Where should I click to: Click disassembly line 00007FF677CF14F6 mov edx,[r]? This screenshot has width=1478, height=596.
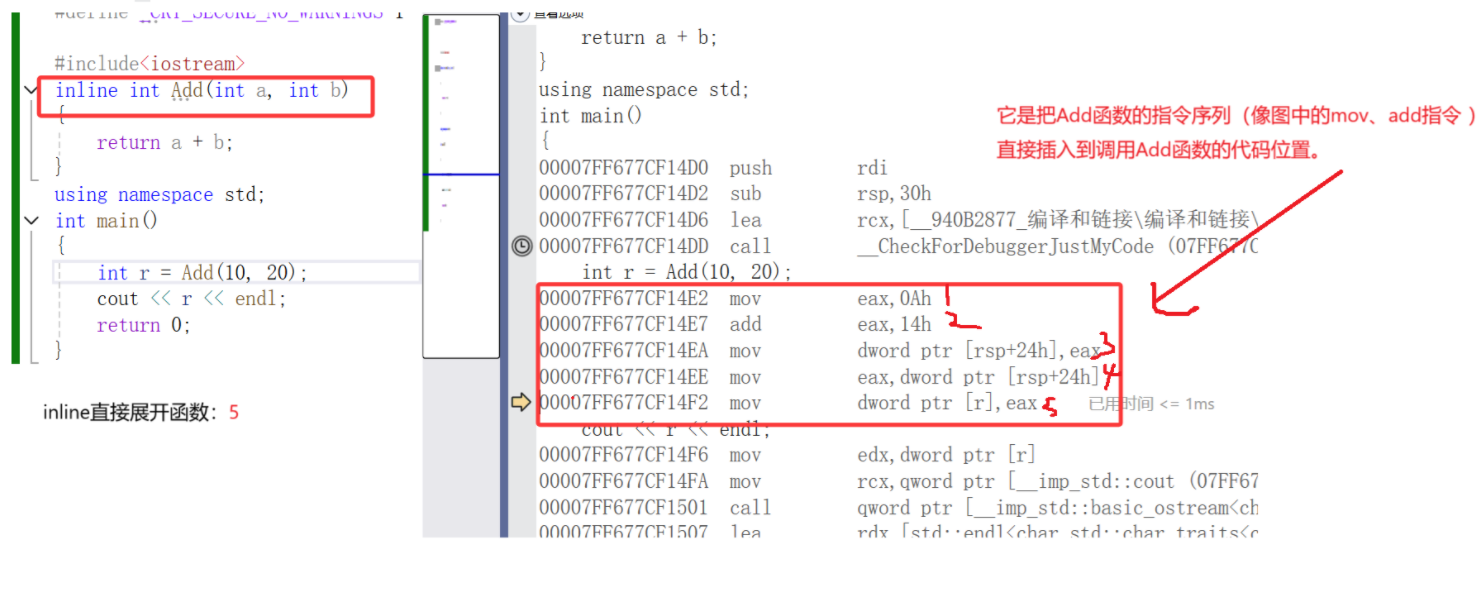[787, 455]
